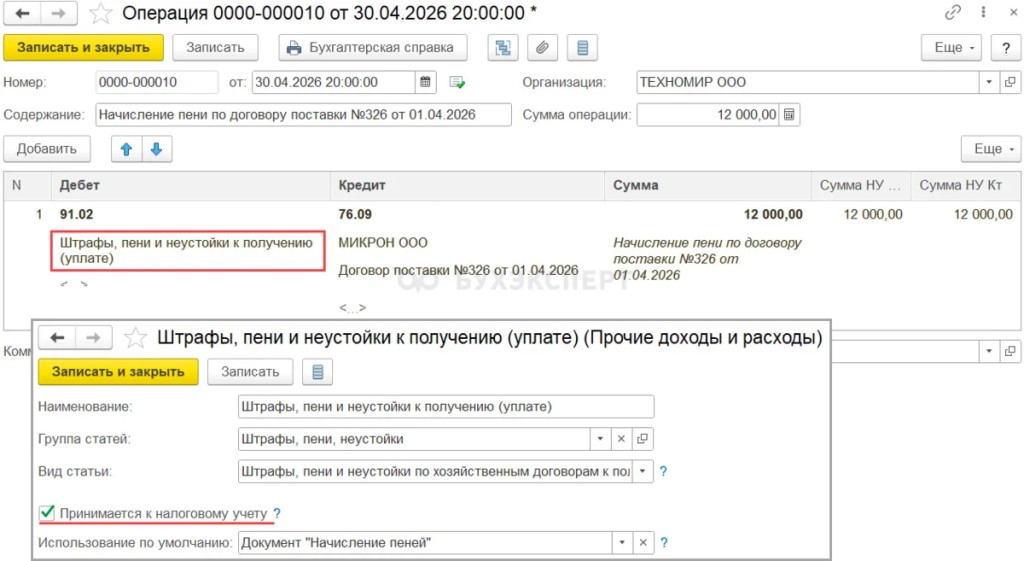
Task: Toggle the Принимается к налоговому учету checkbox
Action: [46, 513]
